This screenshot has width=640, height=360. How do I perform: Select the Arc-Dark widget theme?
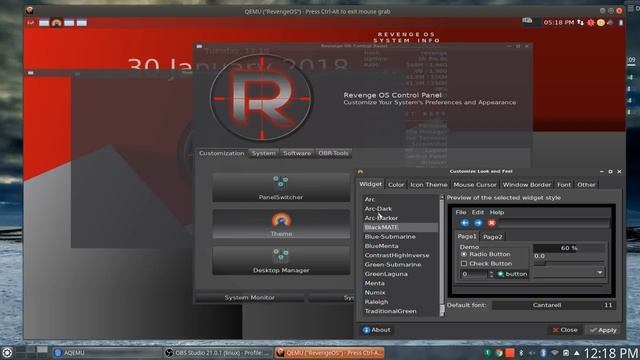(x=400, y=209)
